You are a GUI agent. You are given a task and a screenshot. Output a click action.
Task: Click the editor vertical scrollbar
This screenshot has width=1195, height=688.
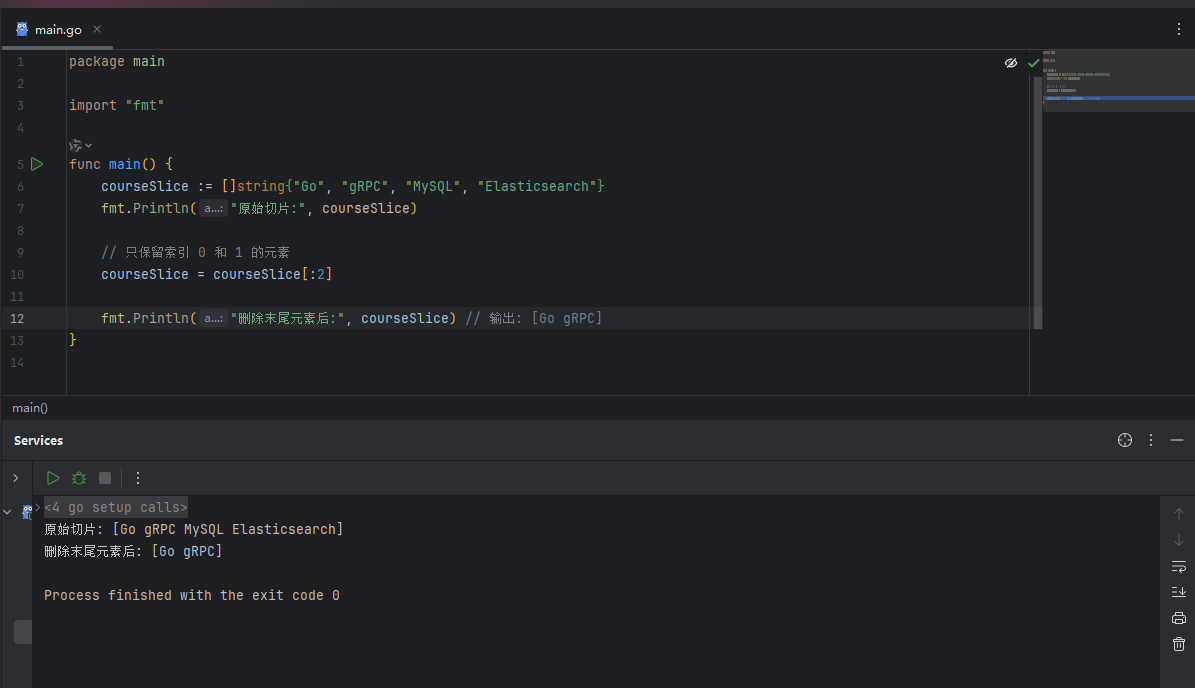(x=1037, y=202)
